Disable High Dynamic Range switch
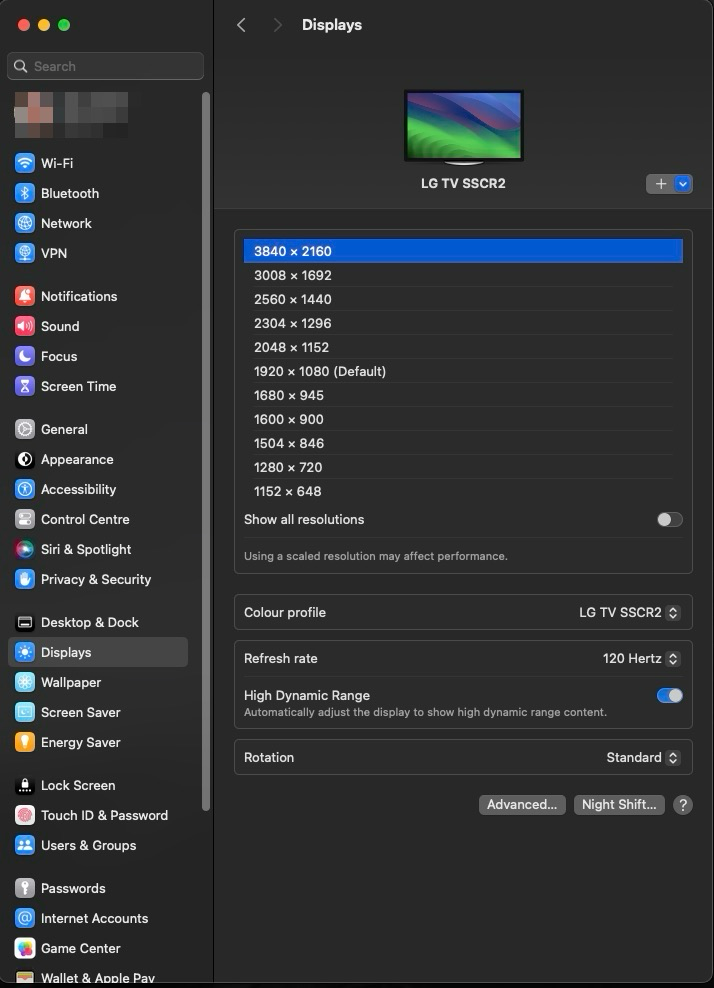 (x=669, y=695)
